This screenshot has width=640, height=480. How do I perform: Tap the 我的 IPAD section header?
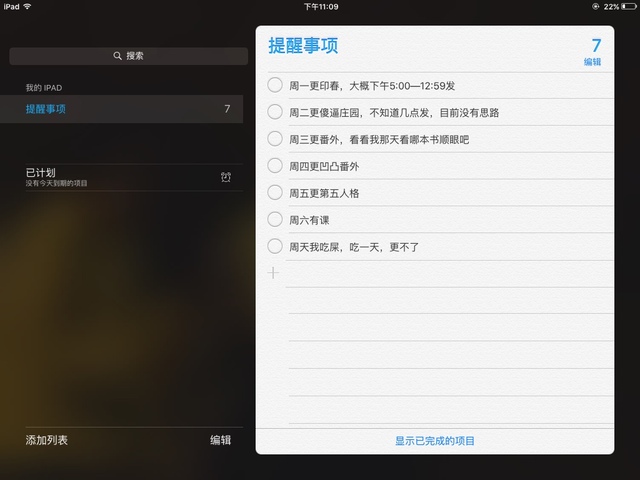tap(44, 88)
